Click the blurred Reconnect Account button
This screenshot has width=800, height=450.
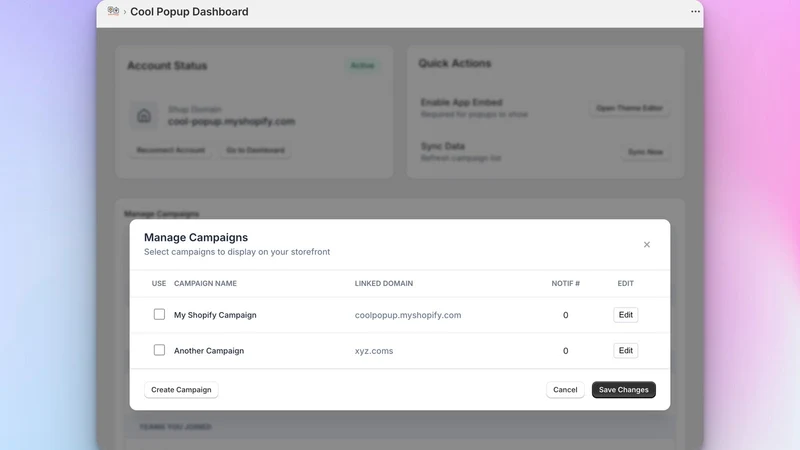point(170,150)
